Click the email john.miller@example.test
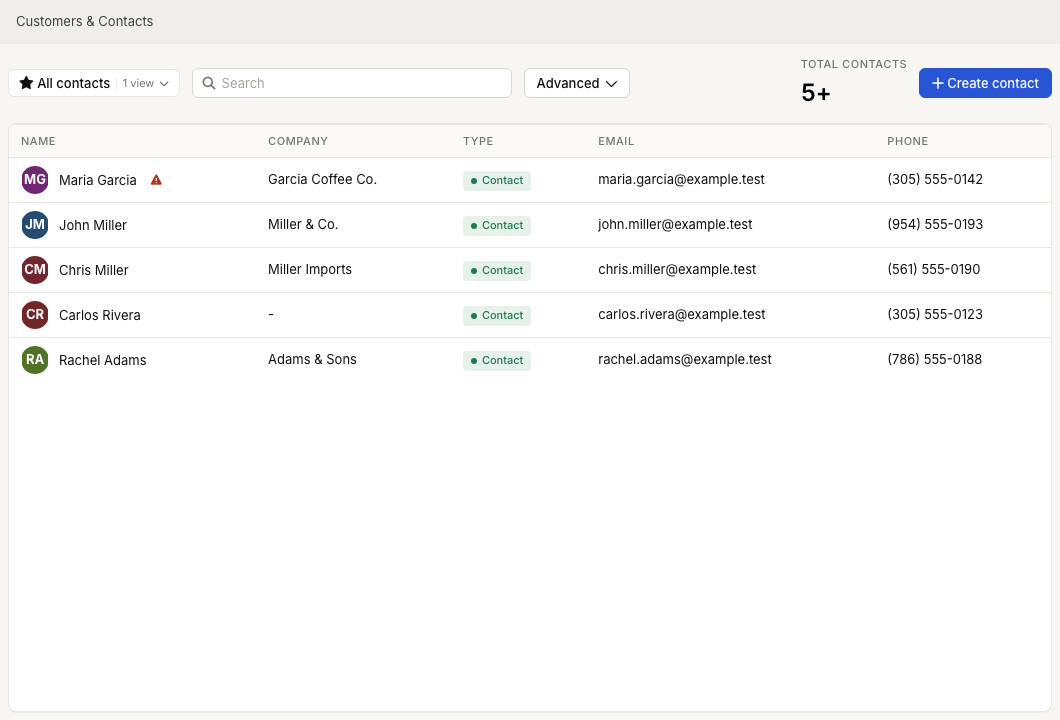 [x=675, y=224]
